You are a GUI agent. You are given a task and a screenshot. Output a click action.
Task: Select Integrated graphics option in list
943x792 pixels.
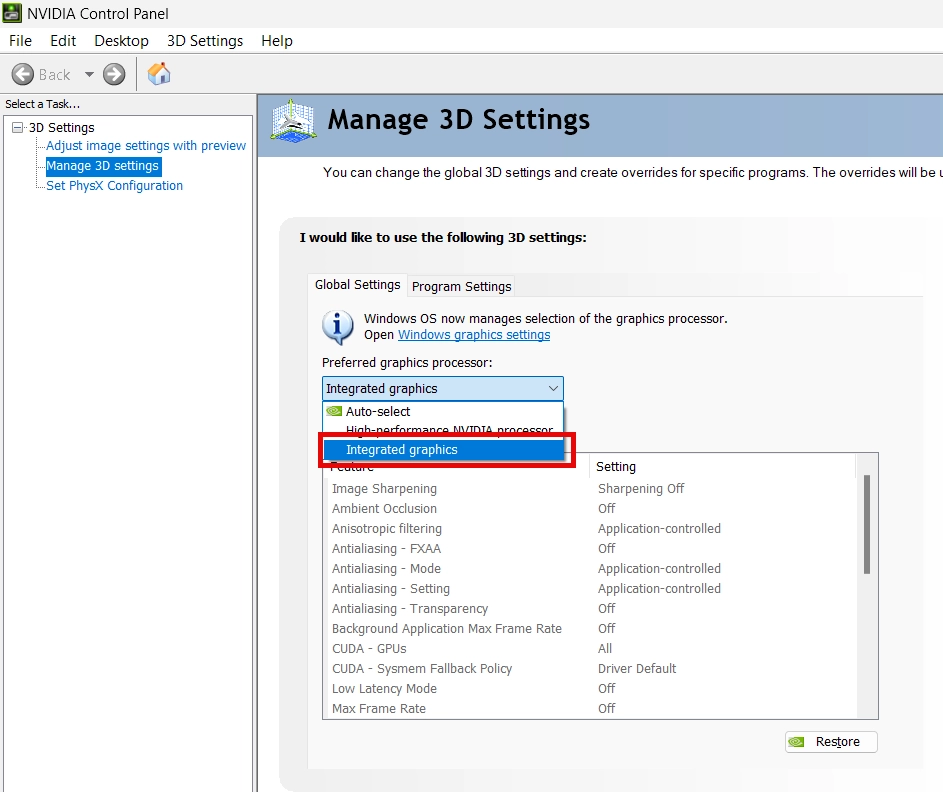402,450
